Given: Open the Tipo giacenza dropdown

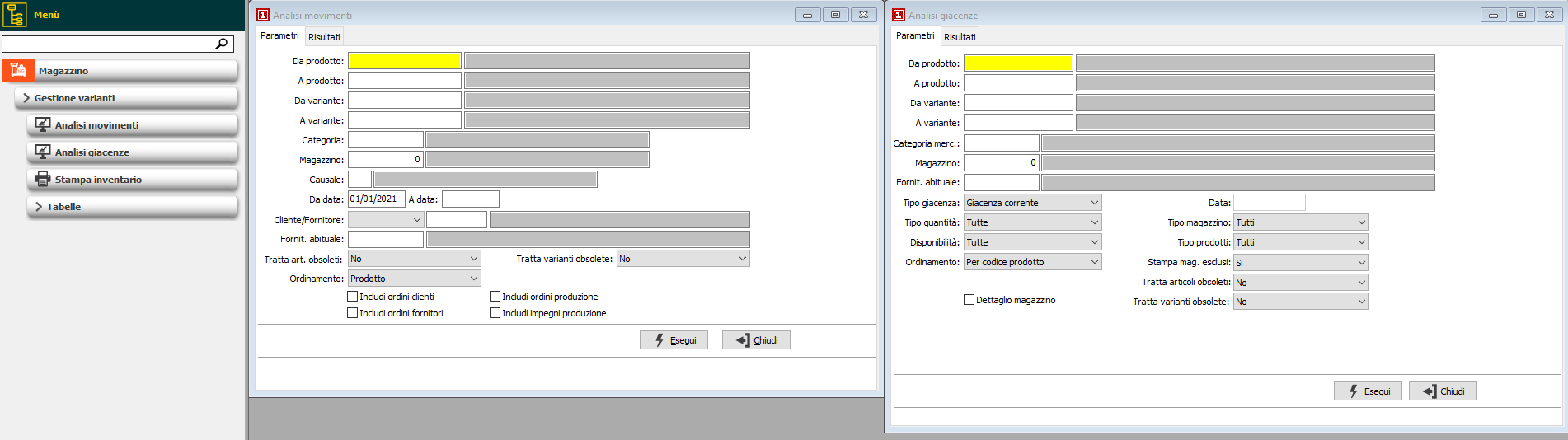Looking at the screenshot, I should point(1033,203).
